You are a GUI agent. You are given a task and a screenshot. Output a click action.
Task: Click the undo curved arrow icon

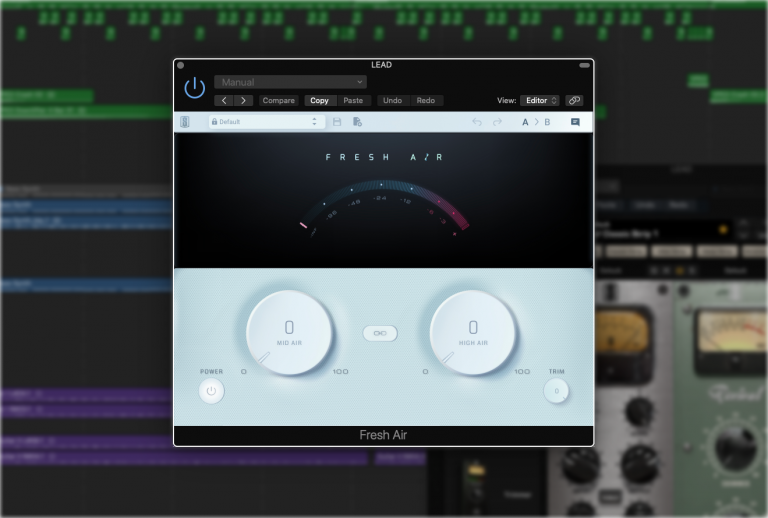pos(477,122)
